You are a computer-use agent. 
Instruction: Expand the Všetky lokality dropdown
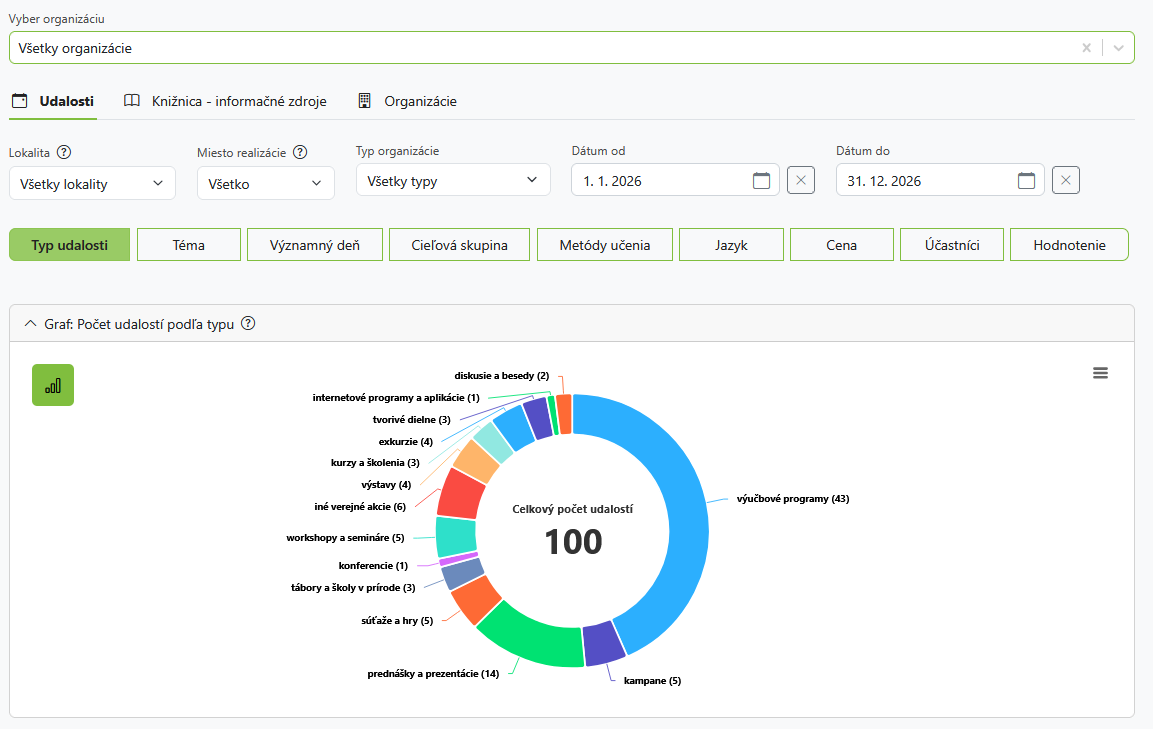[x=92, y=184]
